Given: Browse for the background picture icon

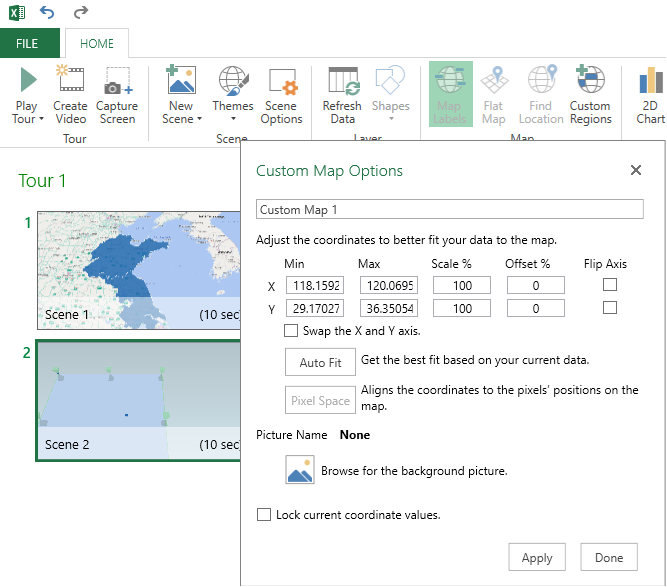Looking at the screenshot, I should point(300,470).
